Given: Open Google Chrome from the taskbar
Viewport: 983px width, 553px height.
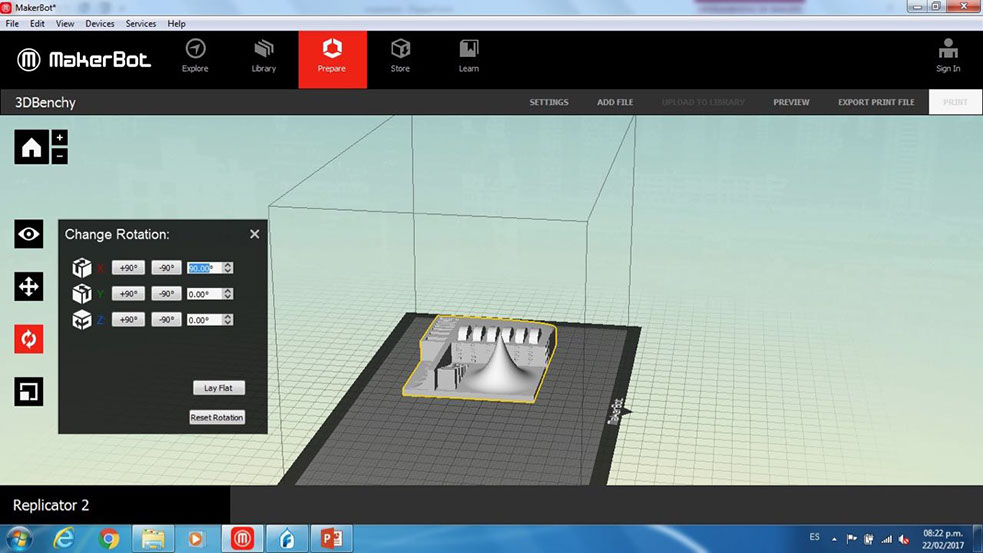Looking at the screenshot, I should 108,539.
